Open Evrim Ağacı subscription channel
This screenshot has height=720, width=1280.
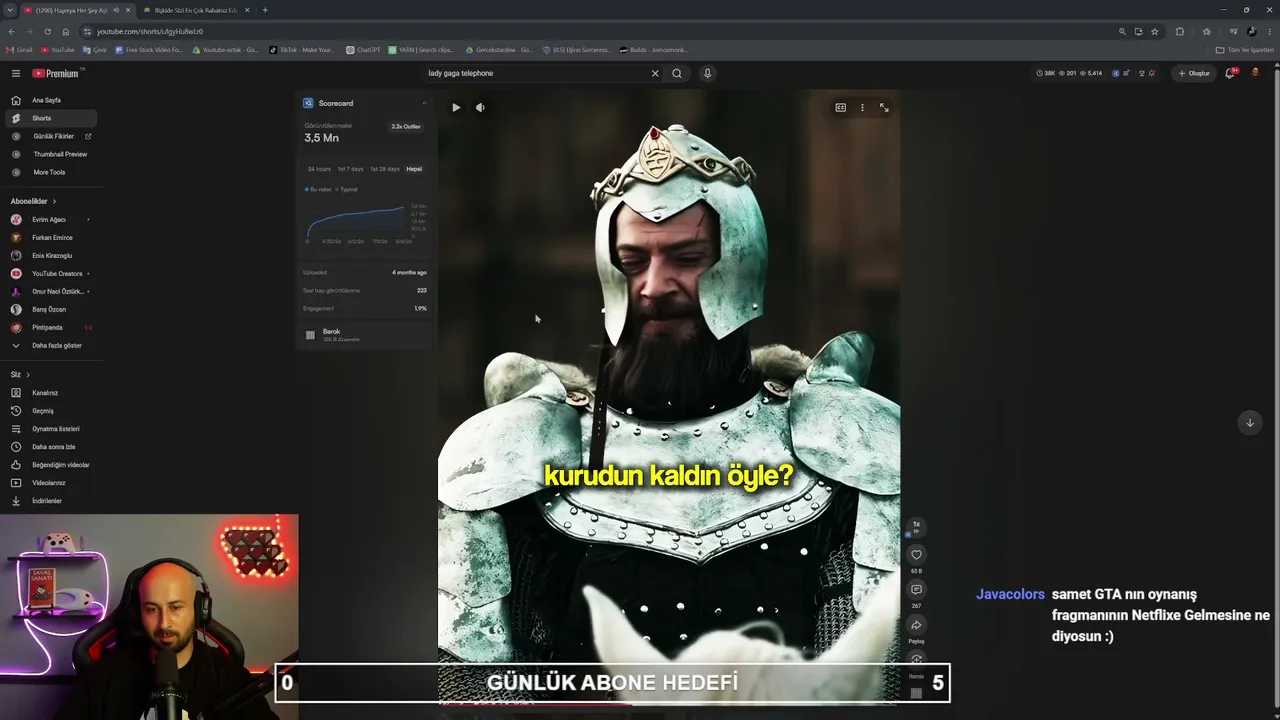tap(49, 219)
